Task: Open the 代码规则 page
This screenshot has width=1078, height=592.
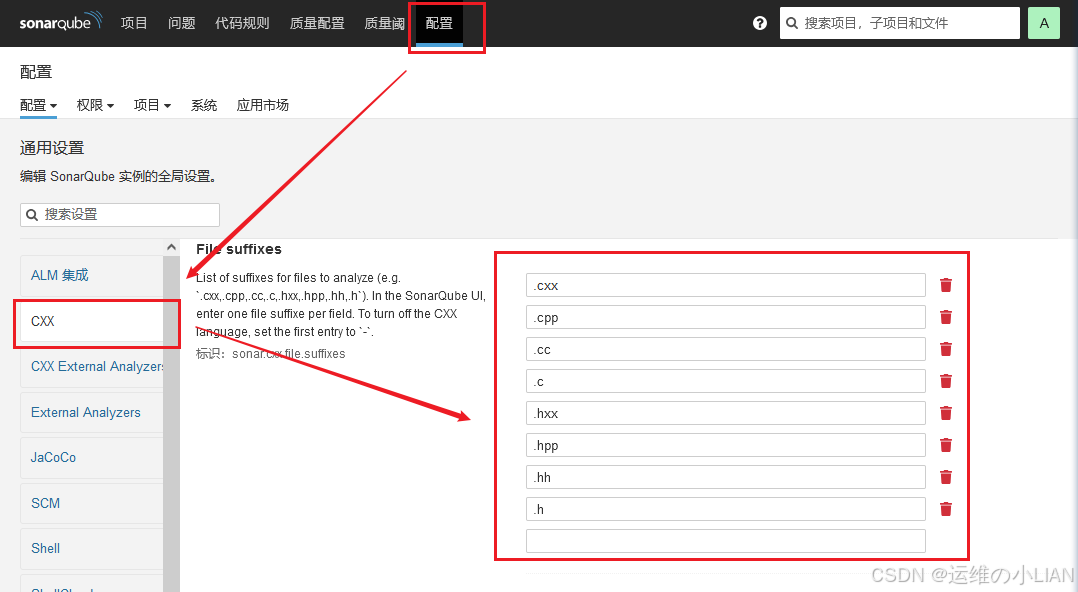Action: 242,22
